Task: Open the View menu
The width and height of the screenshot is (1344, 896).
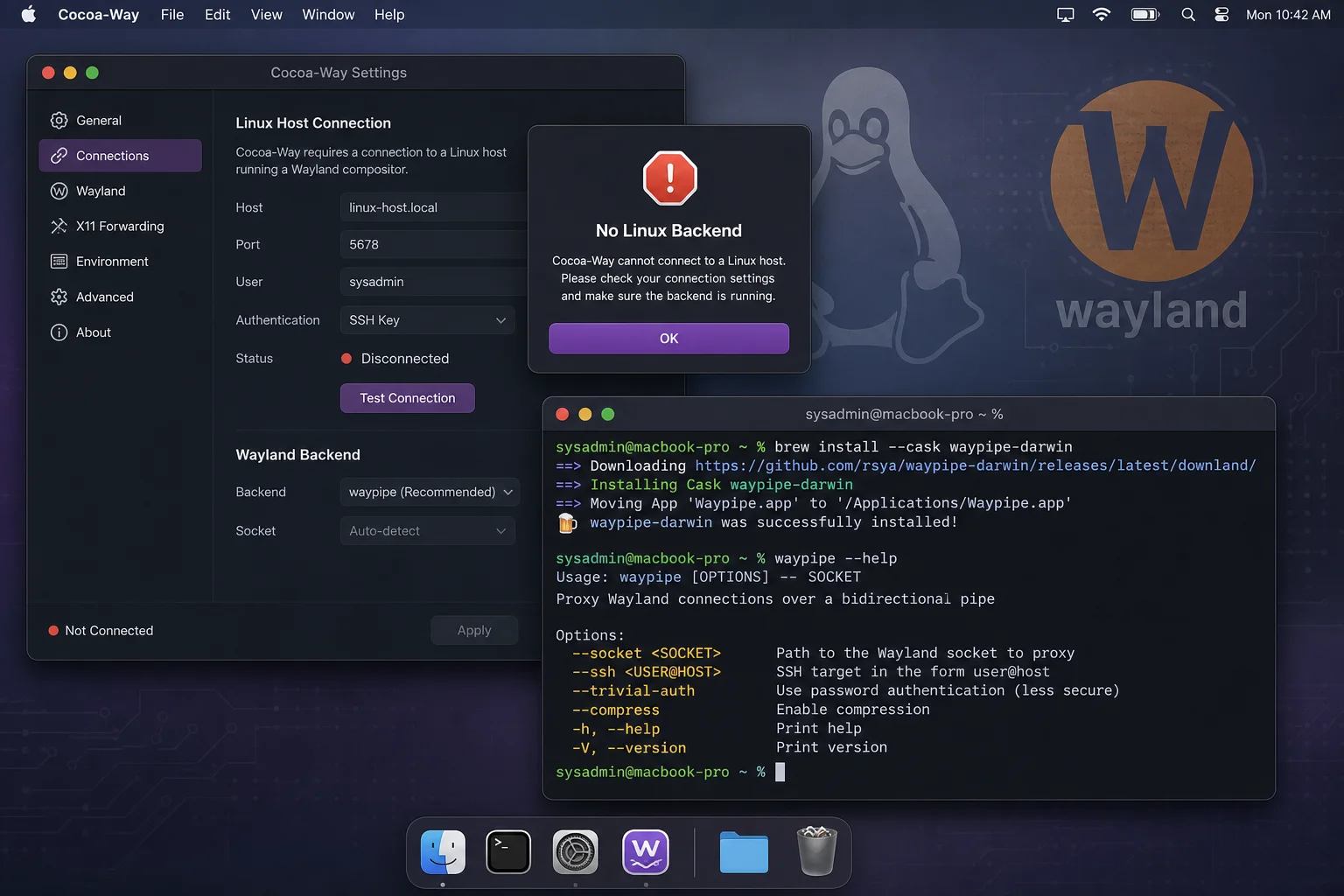Action: [266, 14]
